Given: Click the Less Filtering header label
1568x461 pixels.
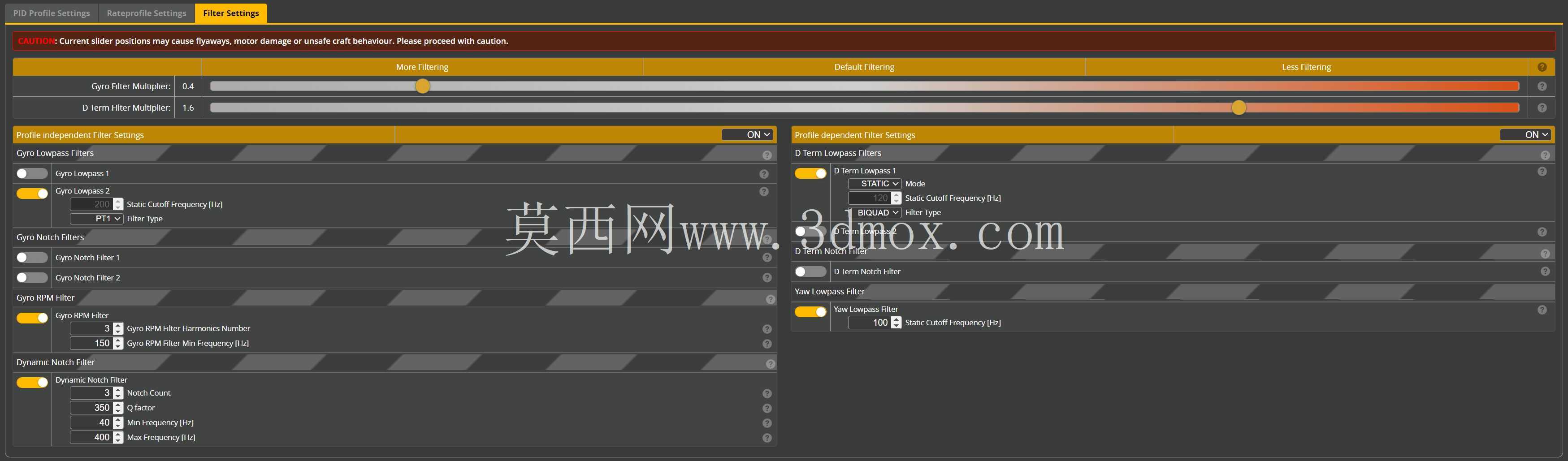Looking at the screenshot, I should 1306,67.
